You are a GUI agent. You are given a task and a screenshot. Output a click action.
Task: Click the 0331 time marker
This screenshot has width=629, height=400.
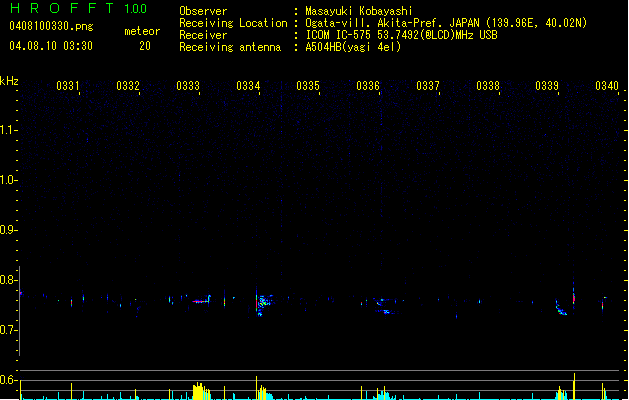[x=67, y=86]
